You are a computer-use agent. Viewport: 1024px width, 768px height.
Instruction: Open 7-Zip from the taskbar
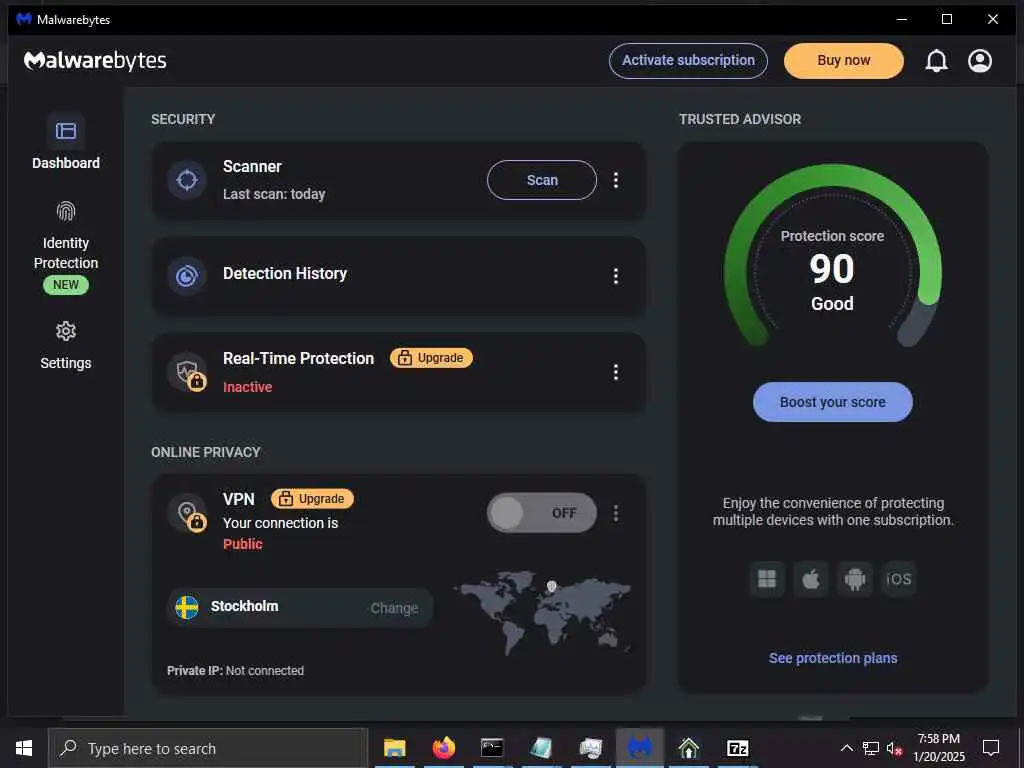click(x=737, y=748)
